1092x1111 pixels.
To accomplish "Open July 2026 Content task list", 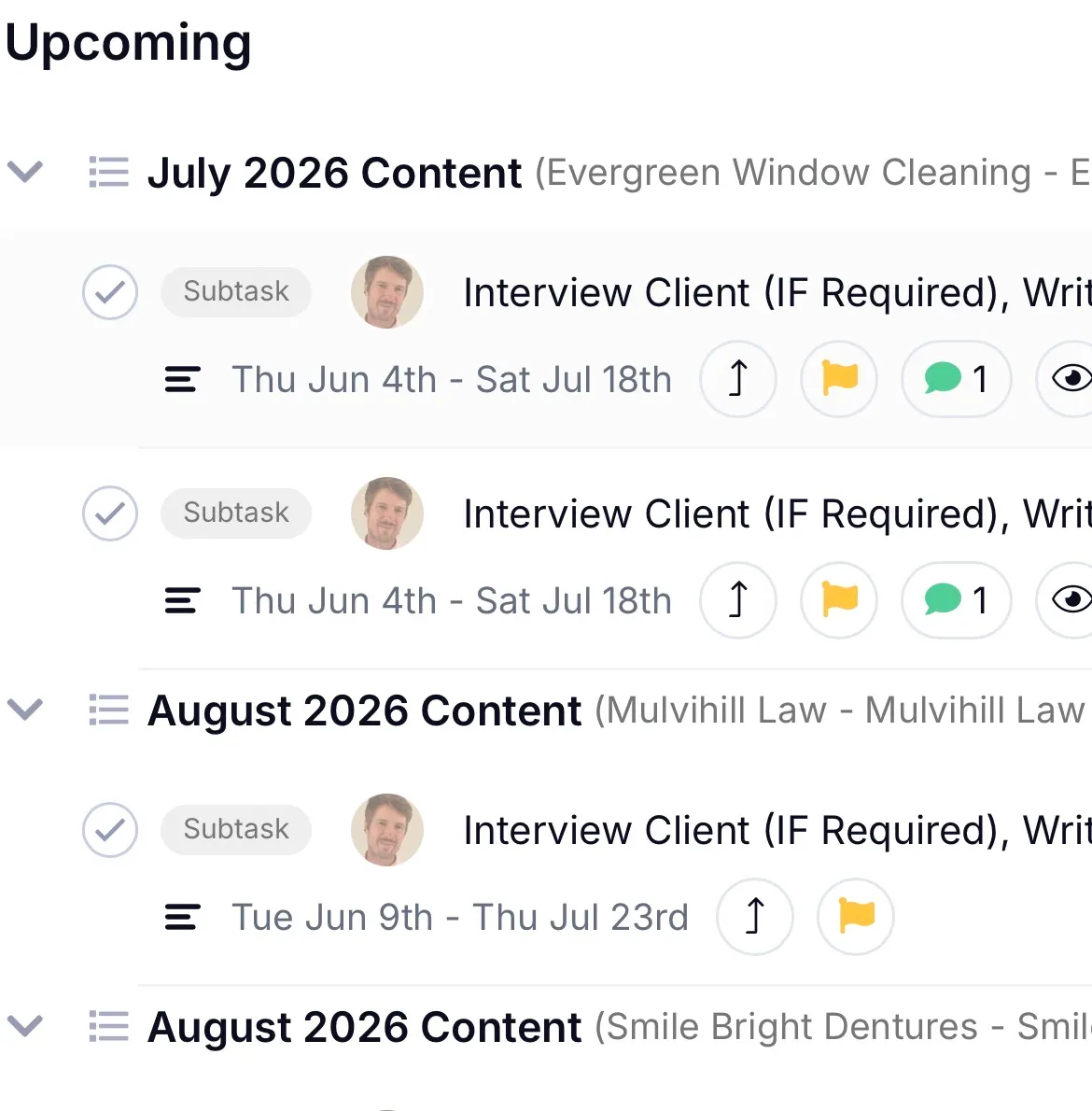I will [334, 173].
